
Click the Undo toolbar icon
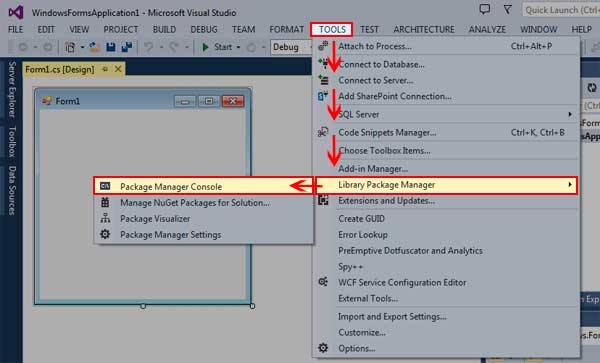point(148,47)
